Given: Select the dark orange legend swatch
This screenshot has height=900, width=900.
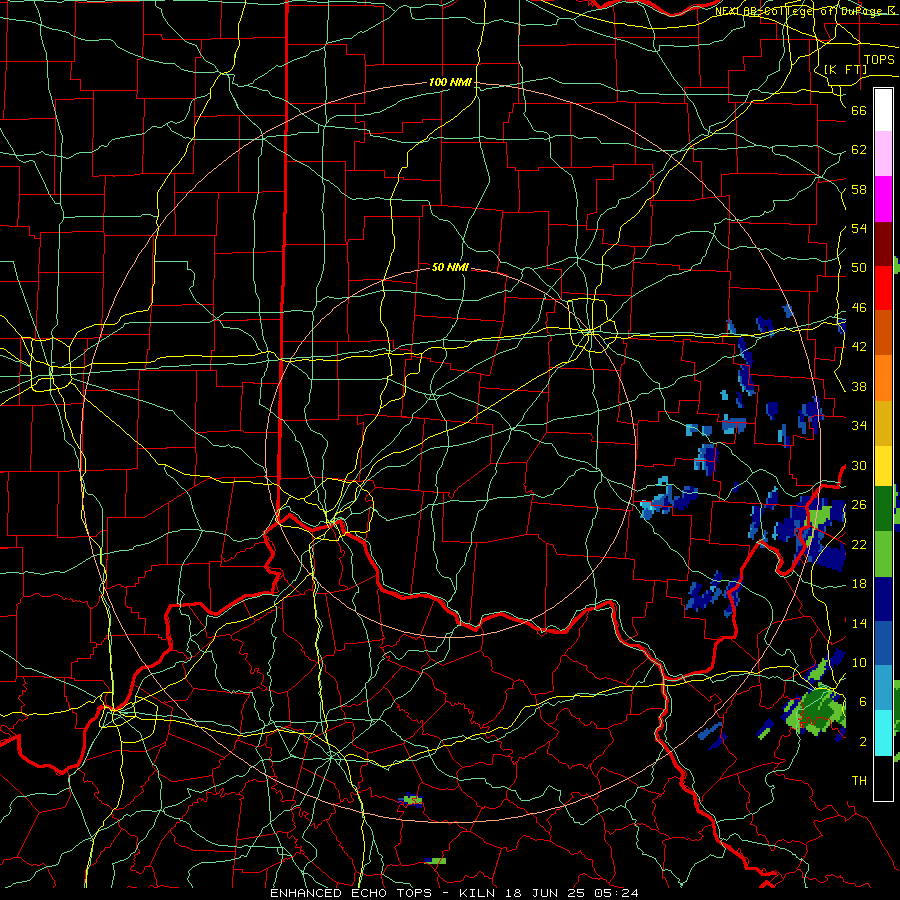Looking at the screenshot, I should (883, 333).
